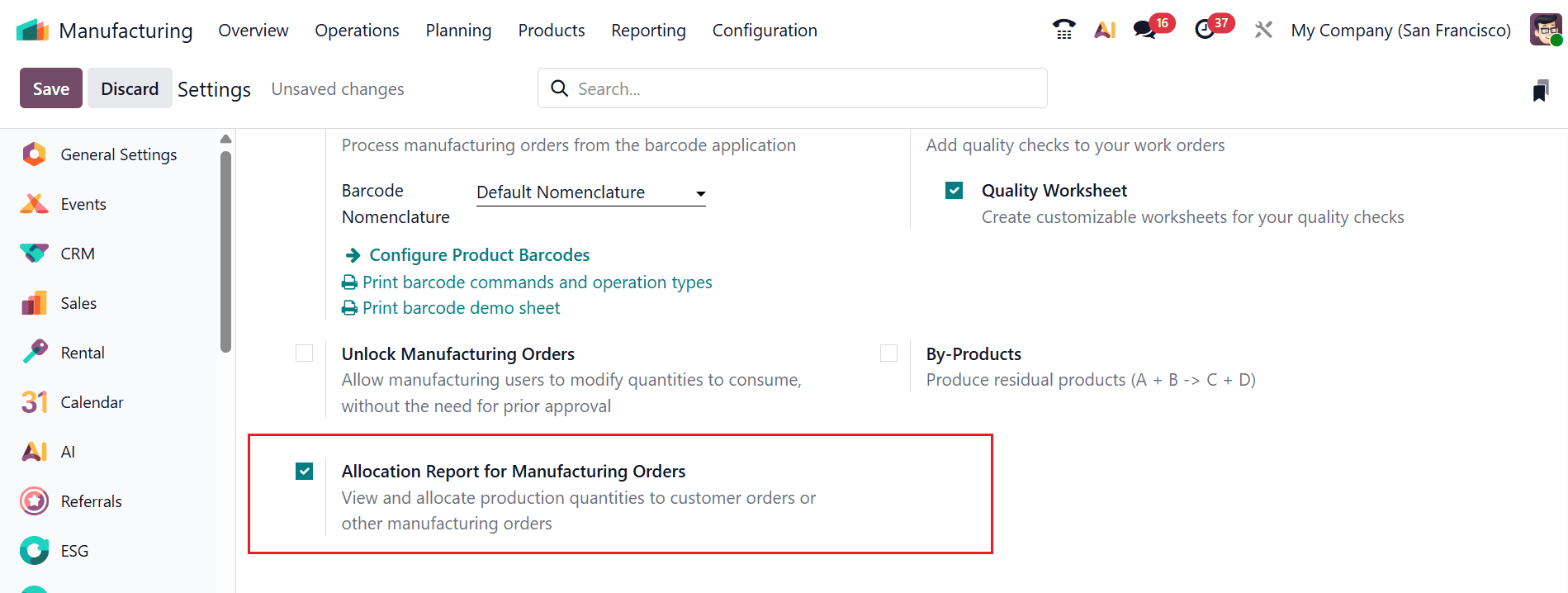
Task: Click the Manufacturing app title
Action: (x=126, y=31)
